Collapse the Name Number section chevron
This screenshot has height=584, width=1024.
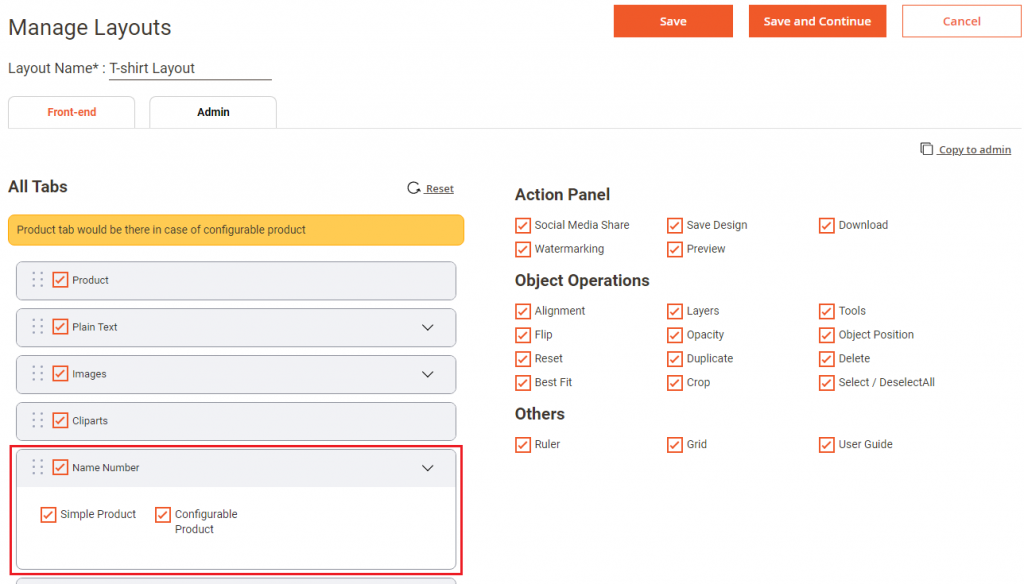[428, 467]
